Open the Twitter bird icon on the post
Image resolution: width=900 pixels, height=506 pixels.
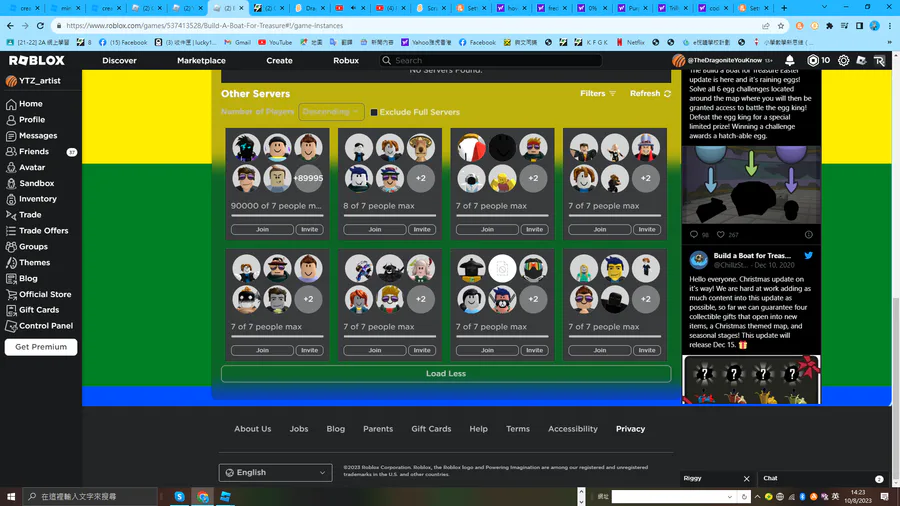[x=808, y=256]
